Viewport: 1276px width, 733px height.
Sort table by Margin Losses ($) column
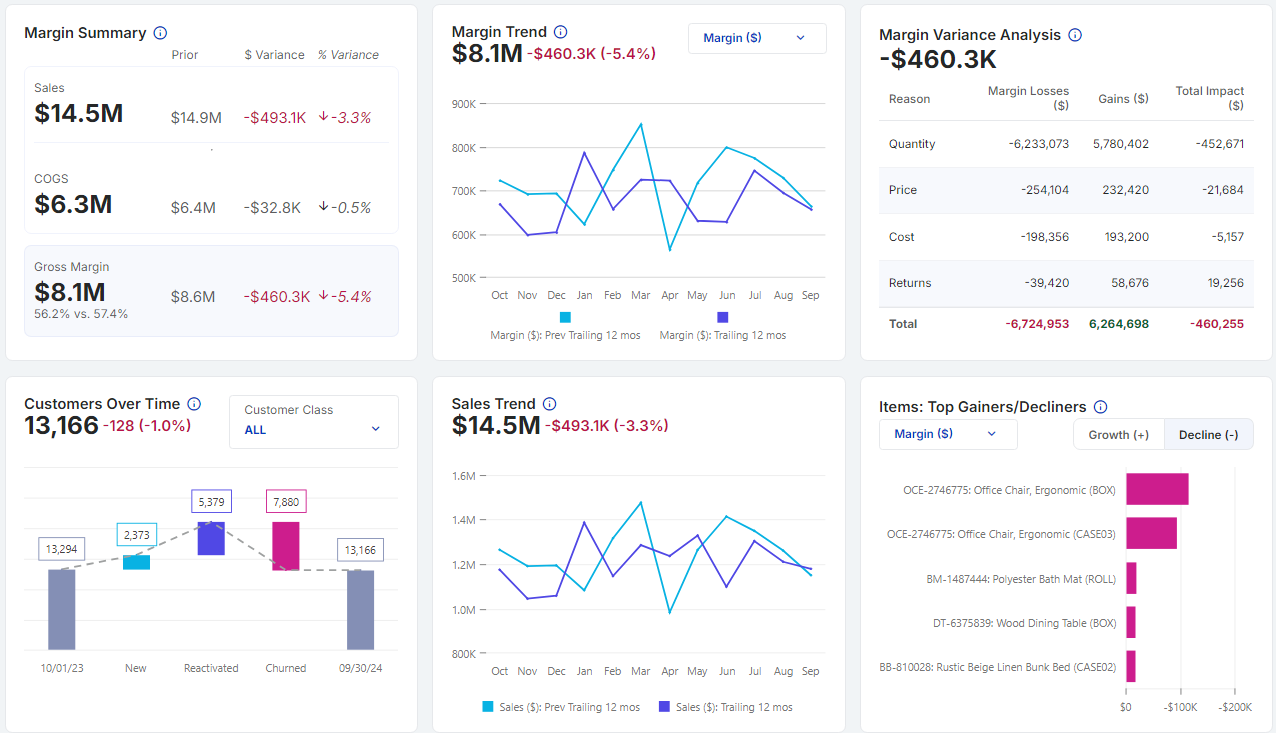pos(1028,98)
